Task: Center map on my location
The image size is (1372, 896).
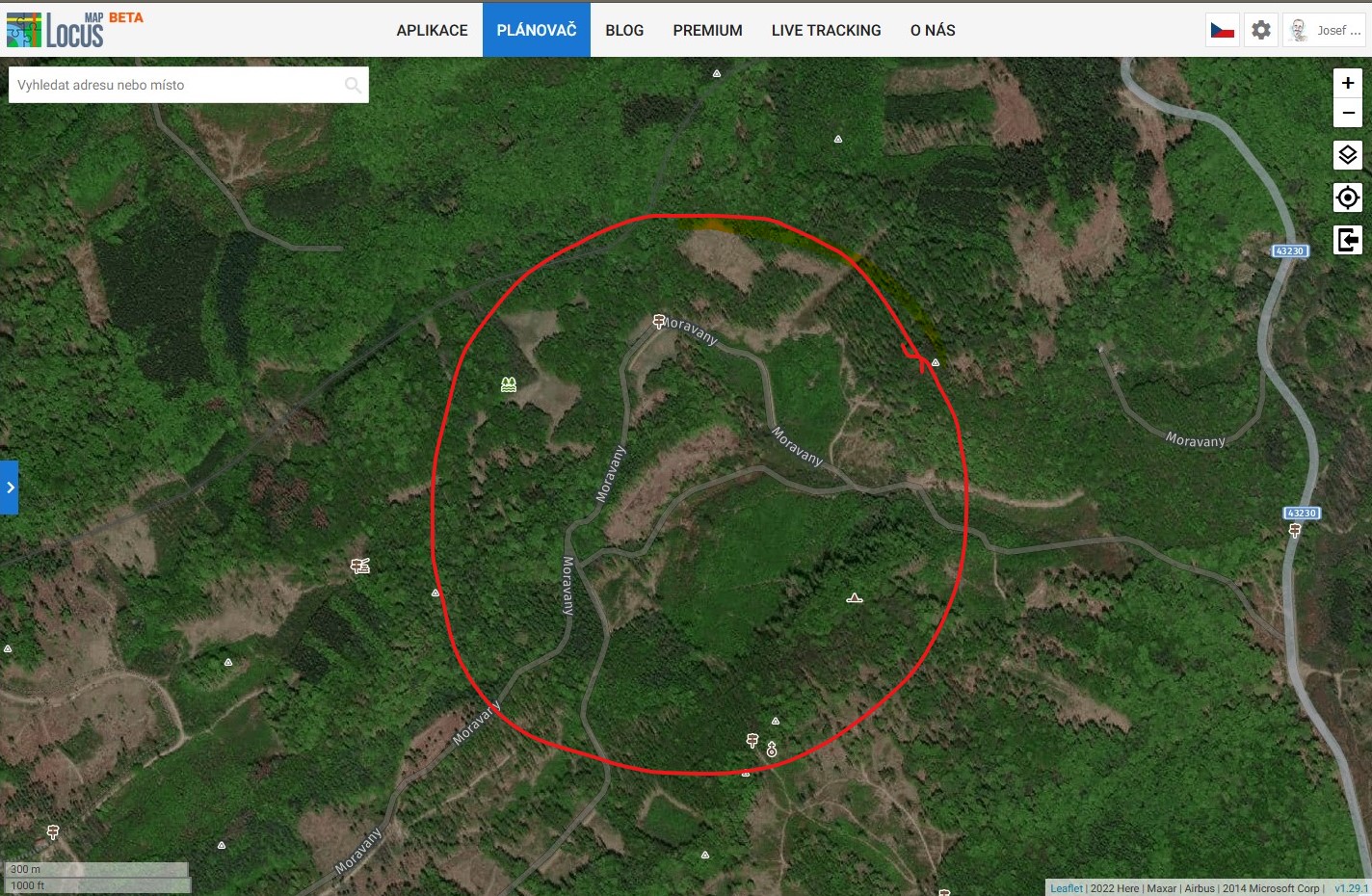Action: tap(1347, 198)
